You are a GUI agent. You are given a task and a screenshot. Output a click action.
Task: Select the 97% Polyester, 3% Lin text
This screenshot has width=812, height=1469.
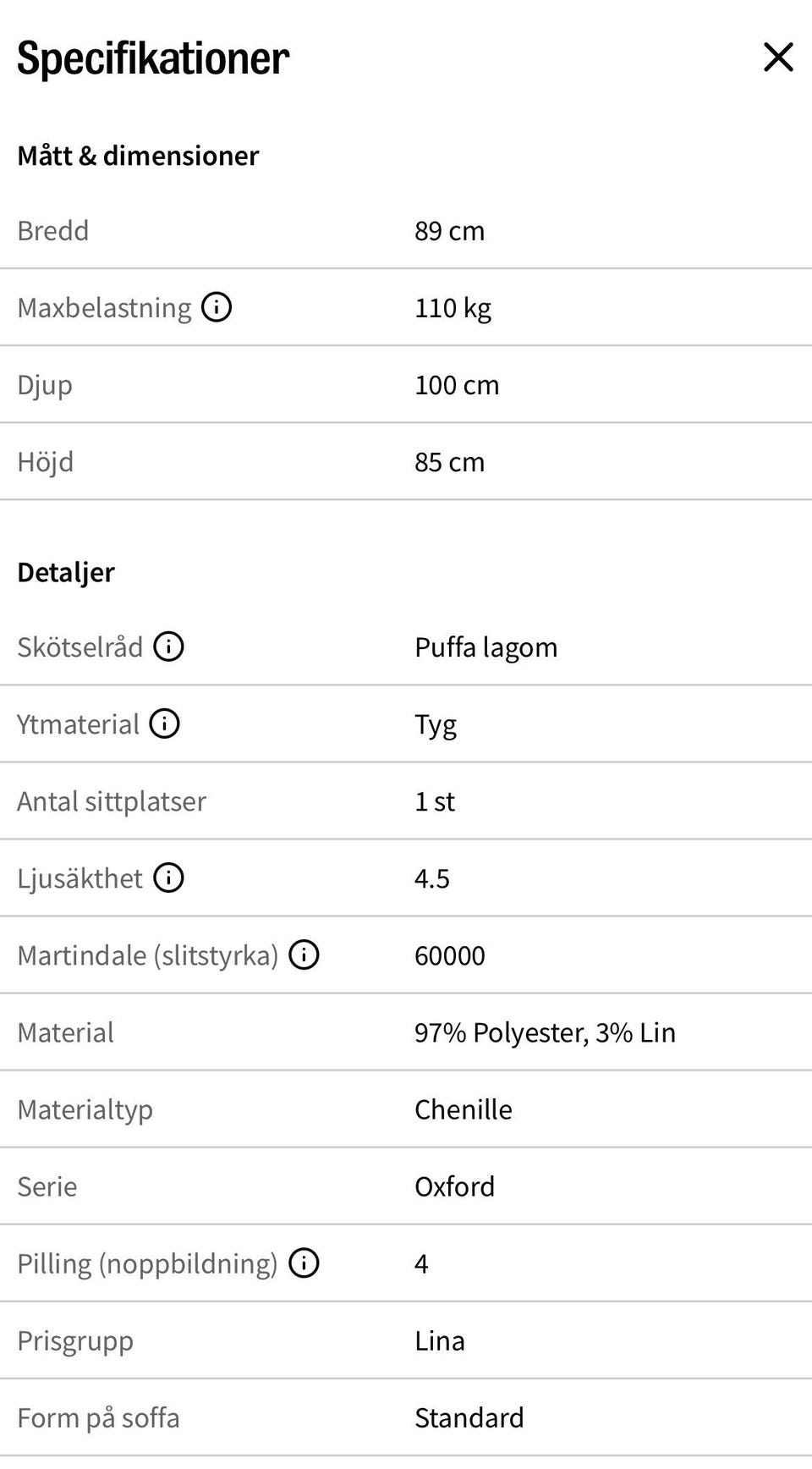coord(545,1032)
